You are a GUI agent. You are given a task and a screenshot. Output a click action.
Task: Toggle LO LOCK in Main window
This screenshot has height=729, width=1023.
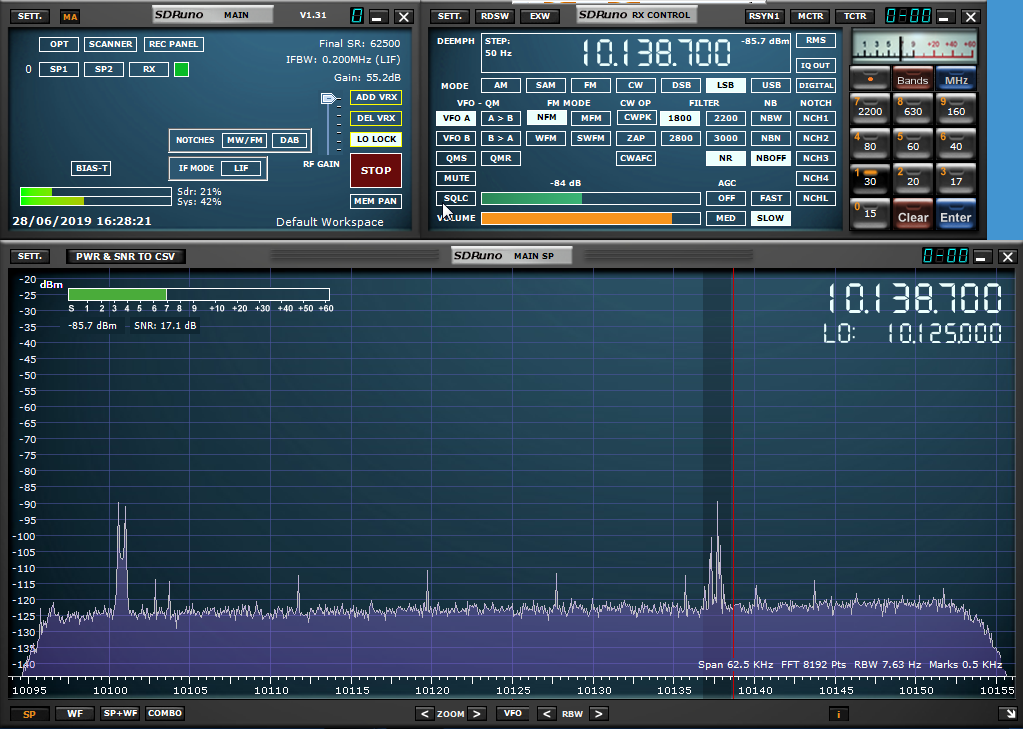point(376,139)
